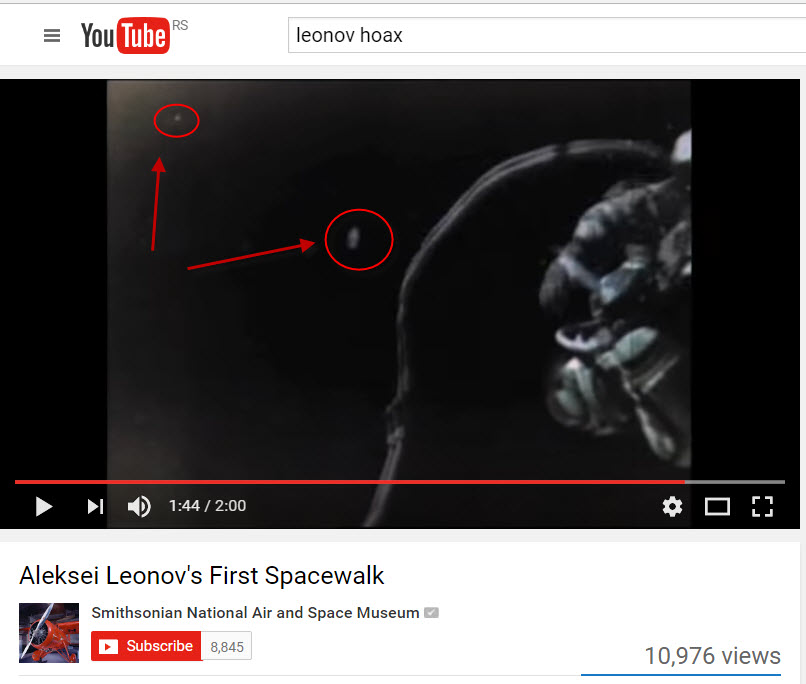Viewport: 806px width, 684px height.
Task: Click the 10,976 views counter
Action: [x=712, y=656]
